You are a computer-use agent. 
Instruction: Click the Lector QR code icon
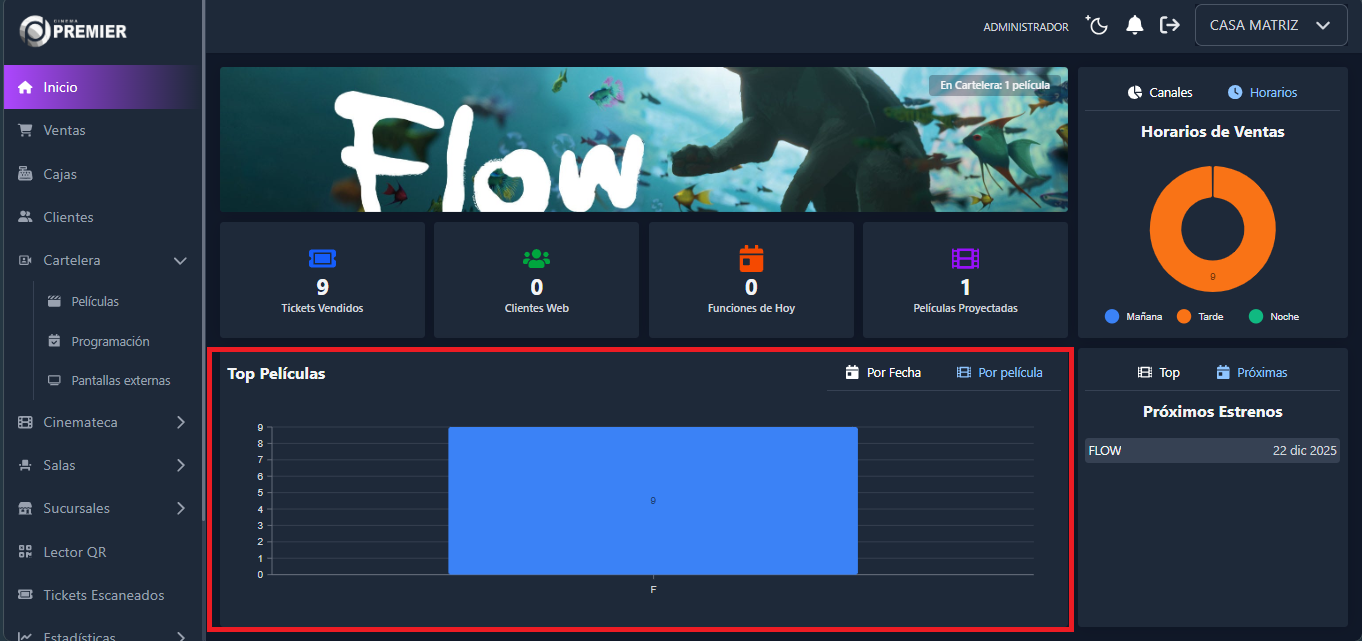tap(26, 552)
